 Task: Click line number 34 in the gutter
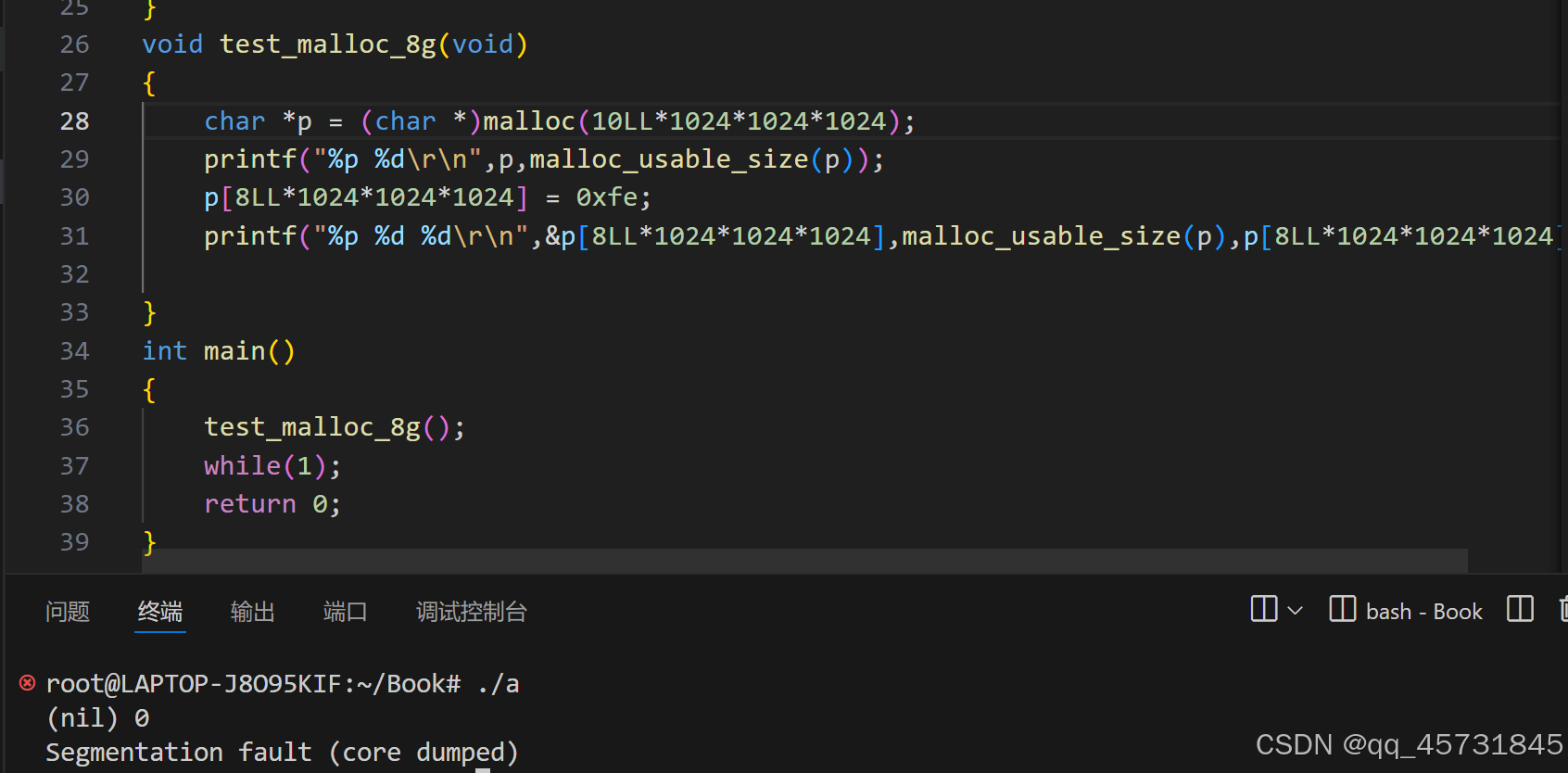click(x=75, y=351)
